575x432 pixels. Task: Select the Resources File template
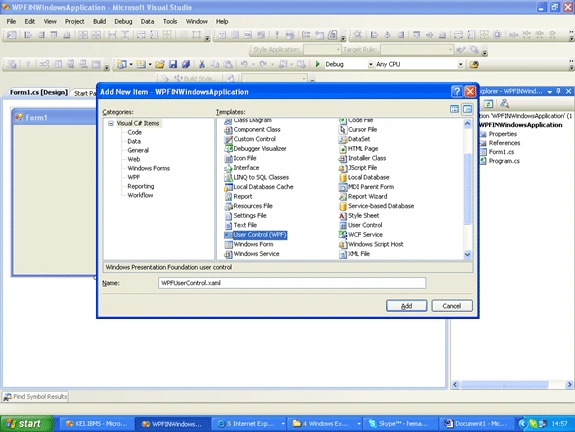248,206
